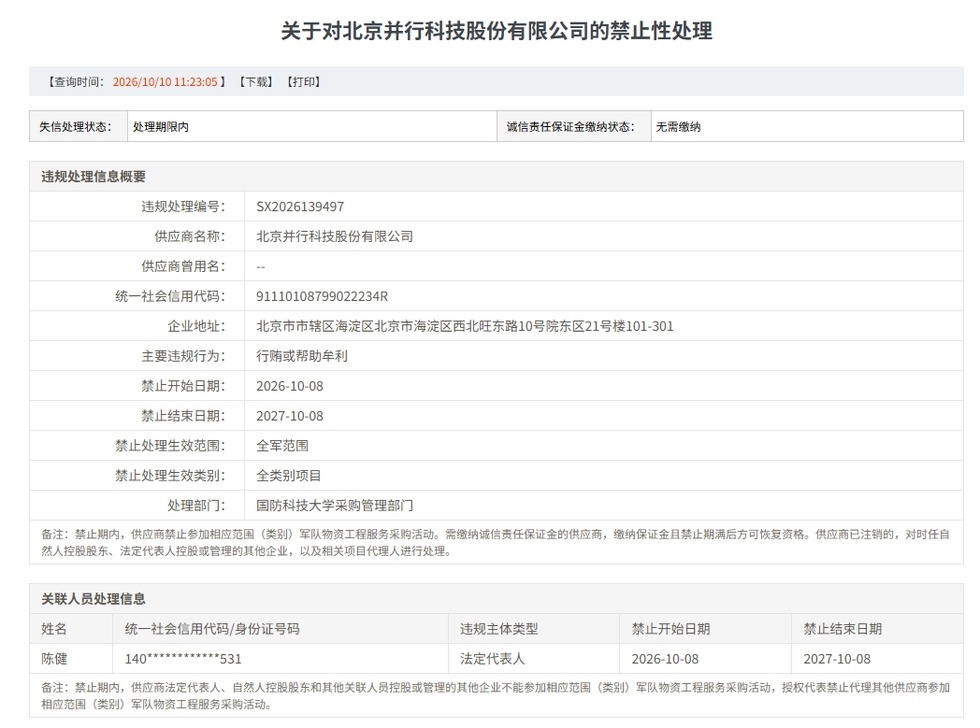Click the 供应商名称 label

pyautogui.click(x=190, y=236)
